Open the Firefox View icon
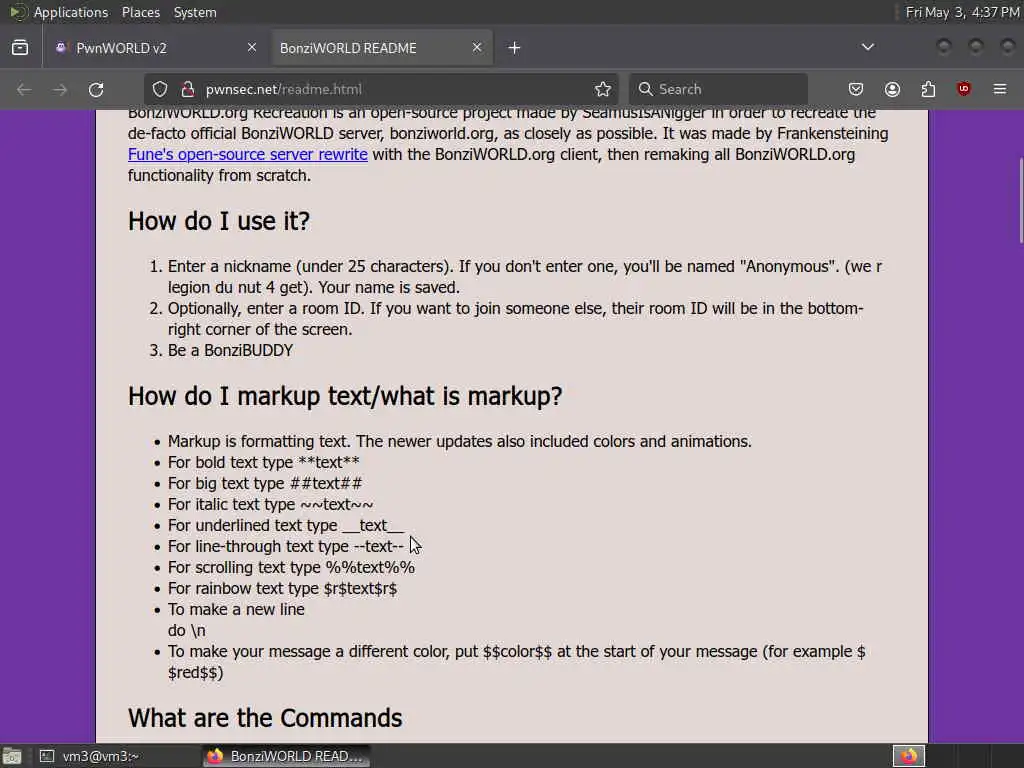1024x768 pixels. coord(20,48)
